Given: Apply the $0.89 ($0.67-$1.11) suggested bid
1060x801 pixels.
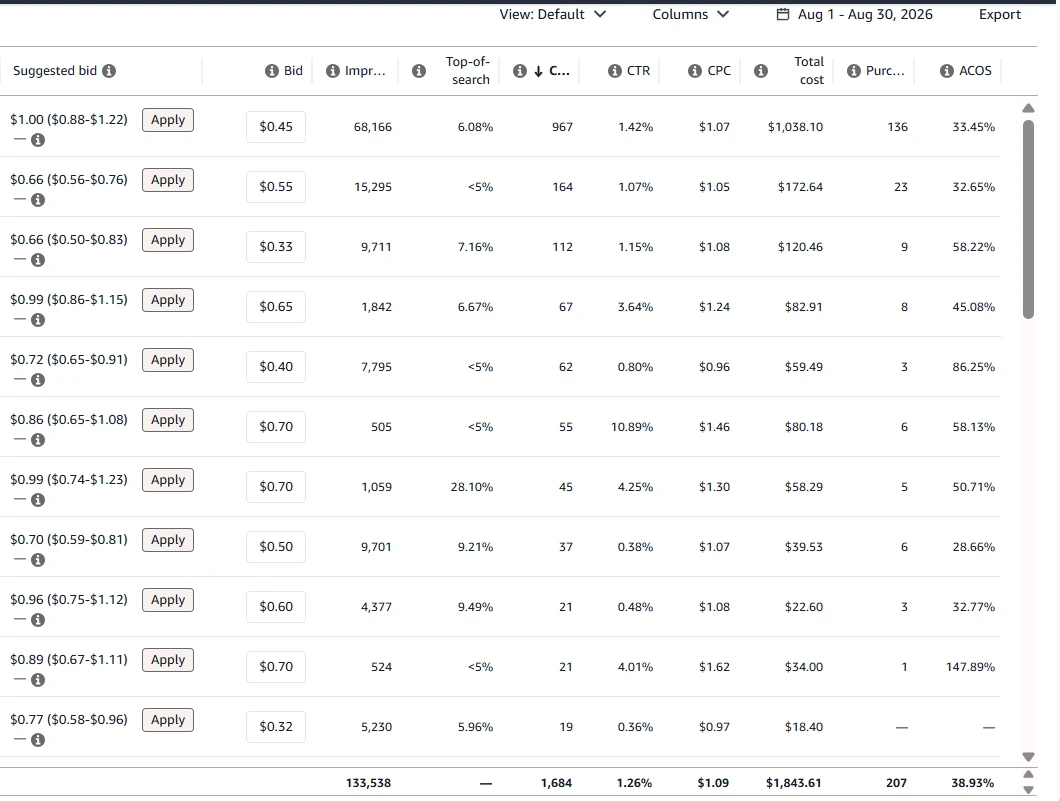Looking at the screenshot, I should (168, 660).
